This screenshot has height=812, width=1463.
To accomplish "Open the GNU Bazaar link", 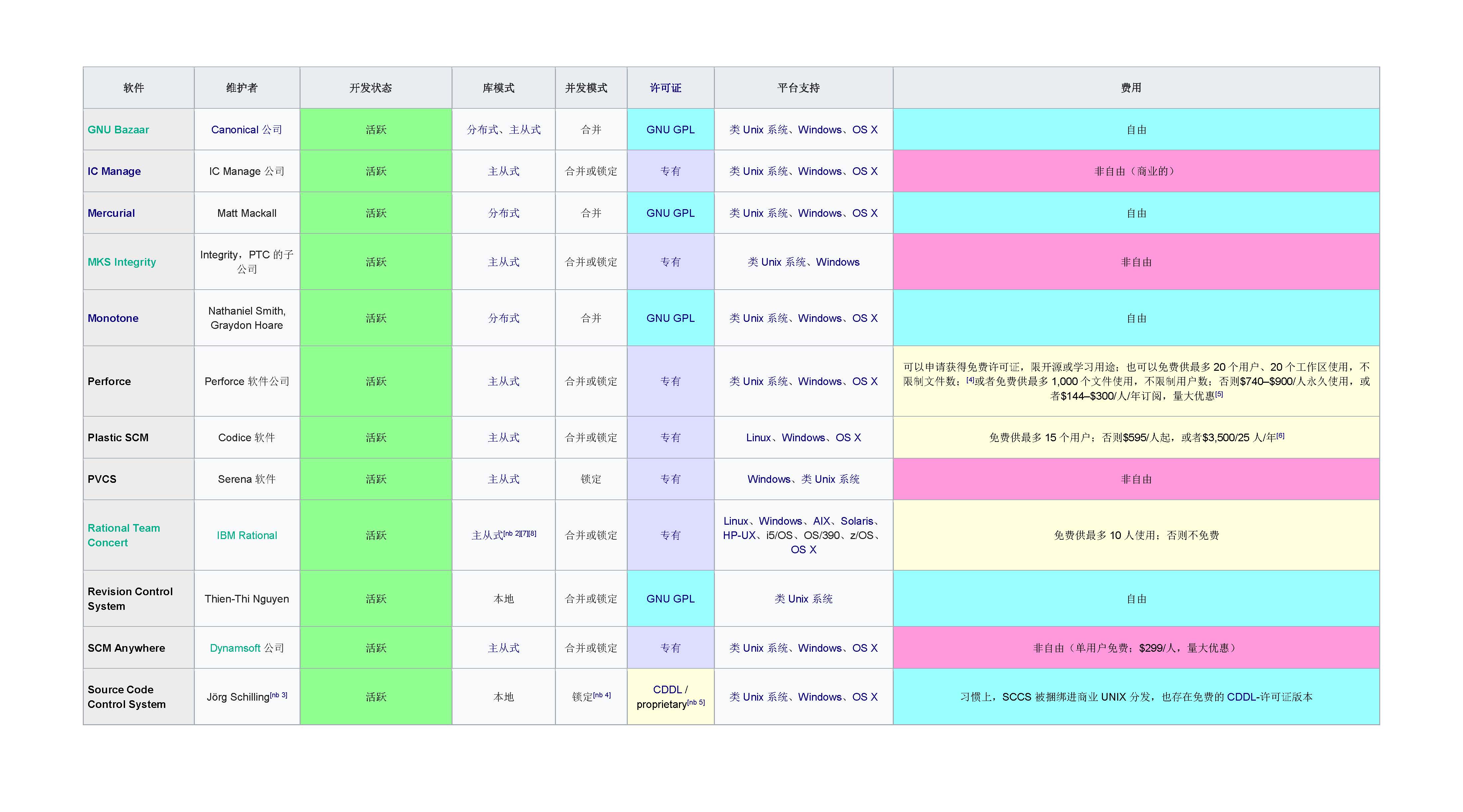I will tap(118, 129).
